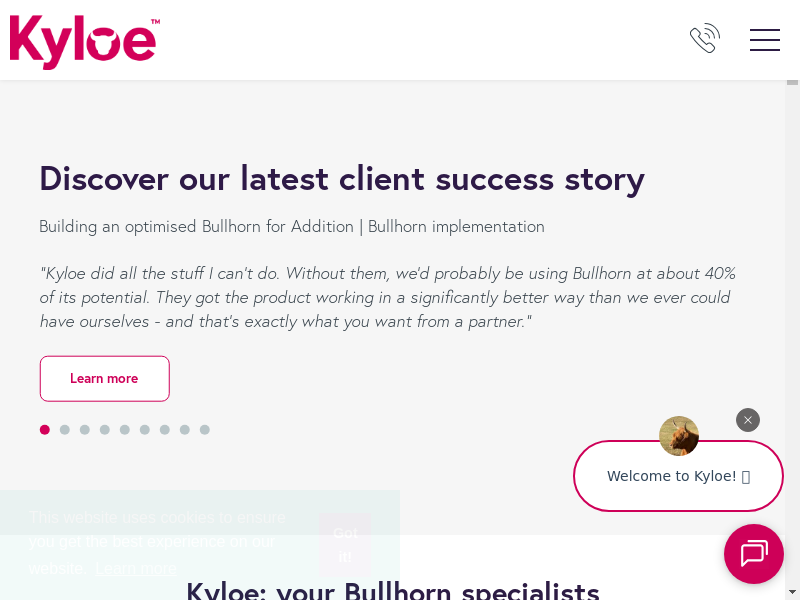Accept cookies with the 'Got it!' button

coord(345,545)
